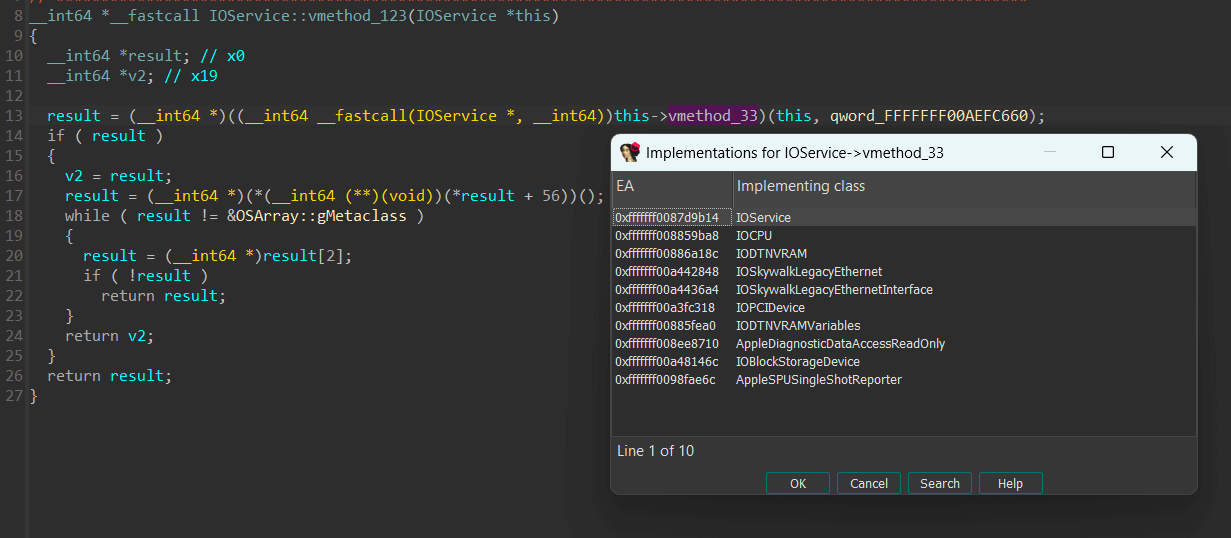The image size is (1231, 538).
Task: Click address 0xfffffff00a4436a4
Action: [667, 289]
